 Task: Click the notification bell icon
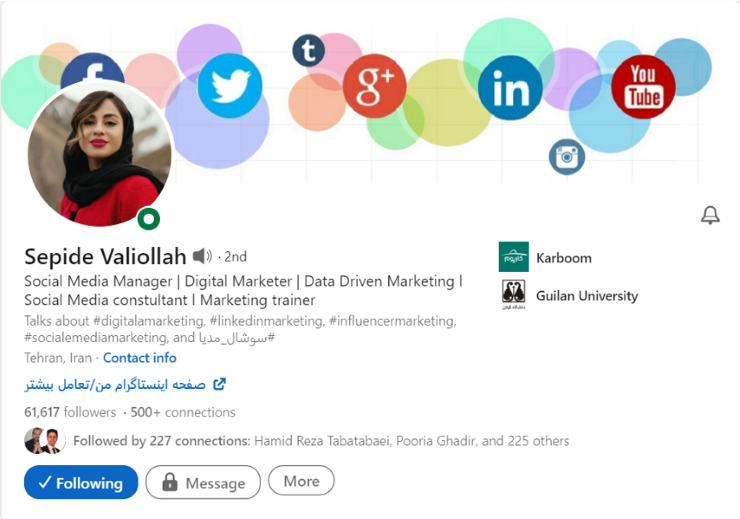point(710,215)
